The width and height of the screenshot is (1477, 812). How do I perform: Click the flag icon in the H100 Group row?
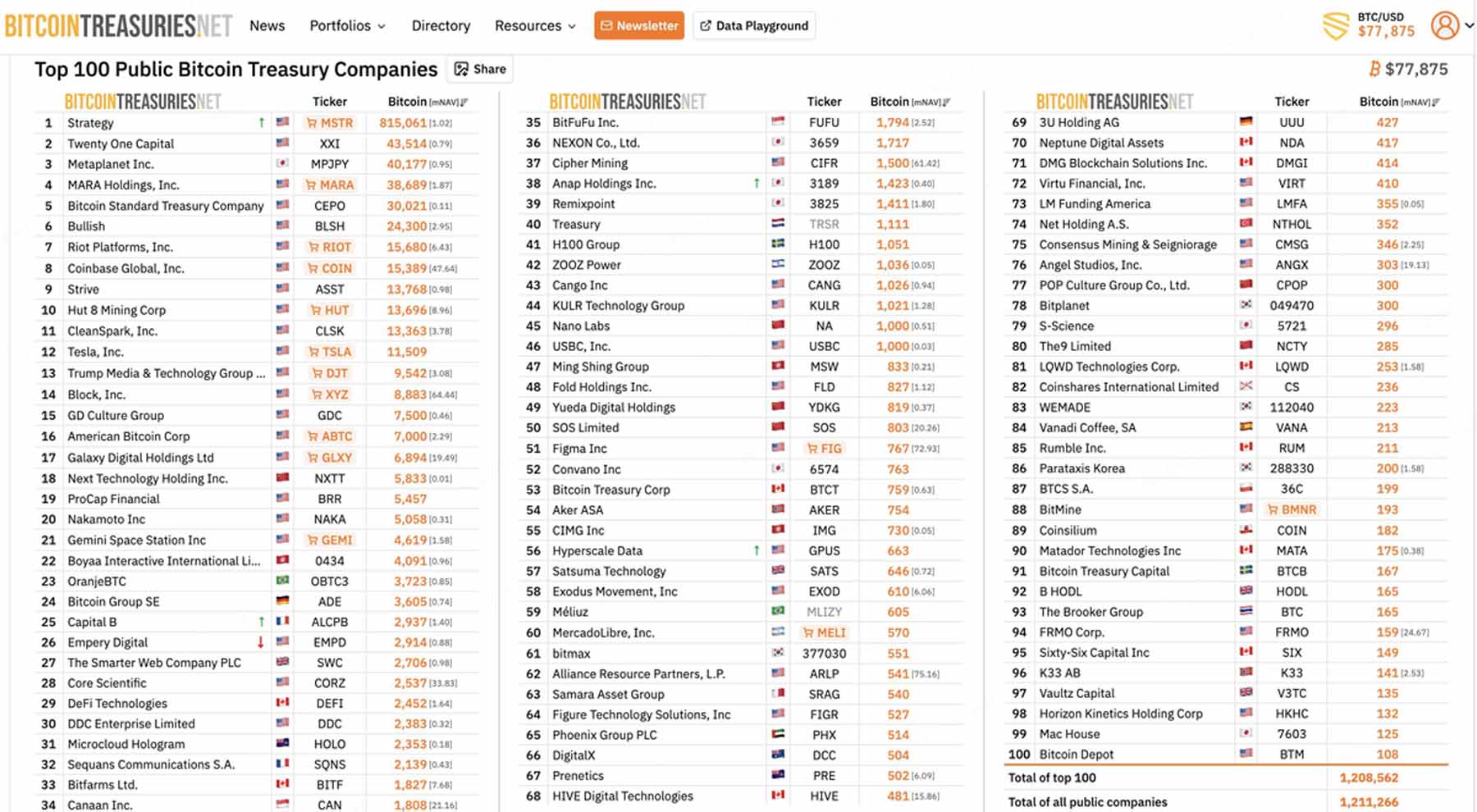click(778, 244)
